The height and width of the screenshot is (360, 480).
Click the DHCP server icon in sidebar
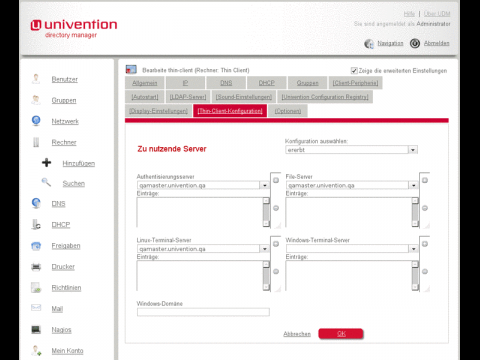pyautogui.click(x=36, y=224)
